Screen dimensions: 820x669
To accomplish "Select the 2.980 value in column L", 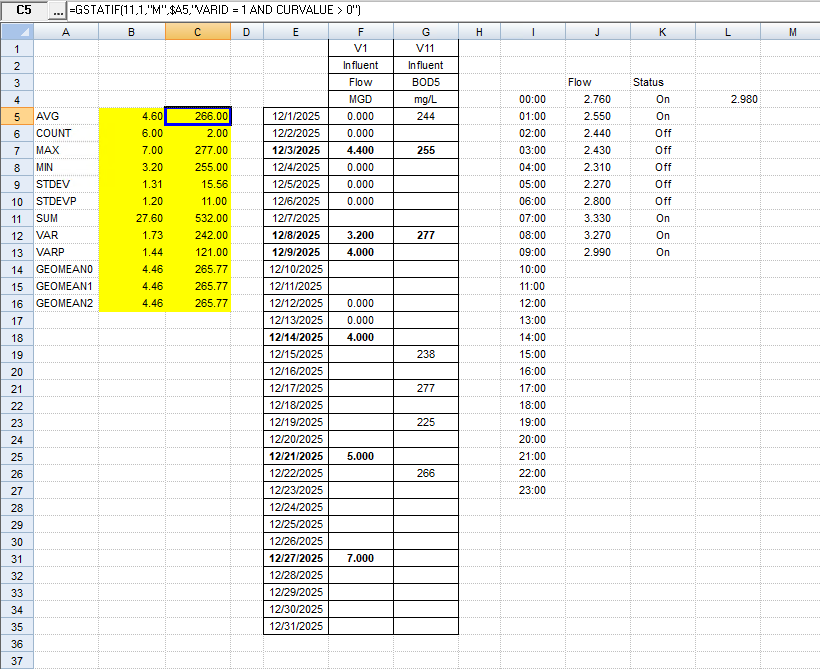I will 728,99.
